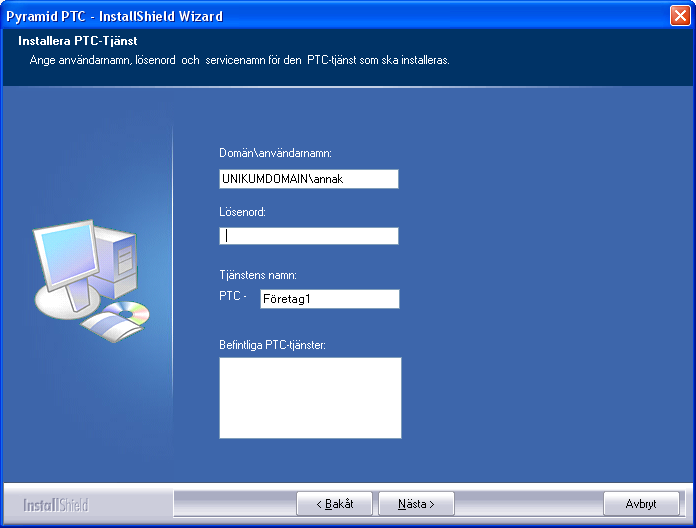Focus the Lösenord password field

[x=309, y=236]
